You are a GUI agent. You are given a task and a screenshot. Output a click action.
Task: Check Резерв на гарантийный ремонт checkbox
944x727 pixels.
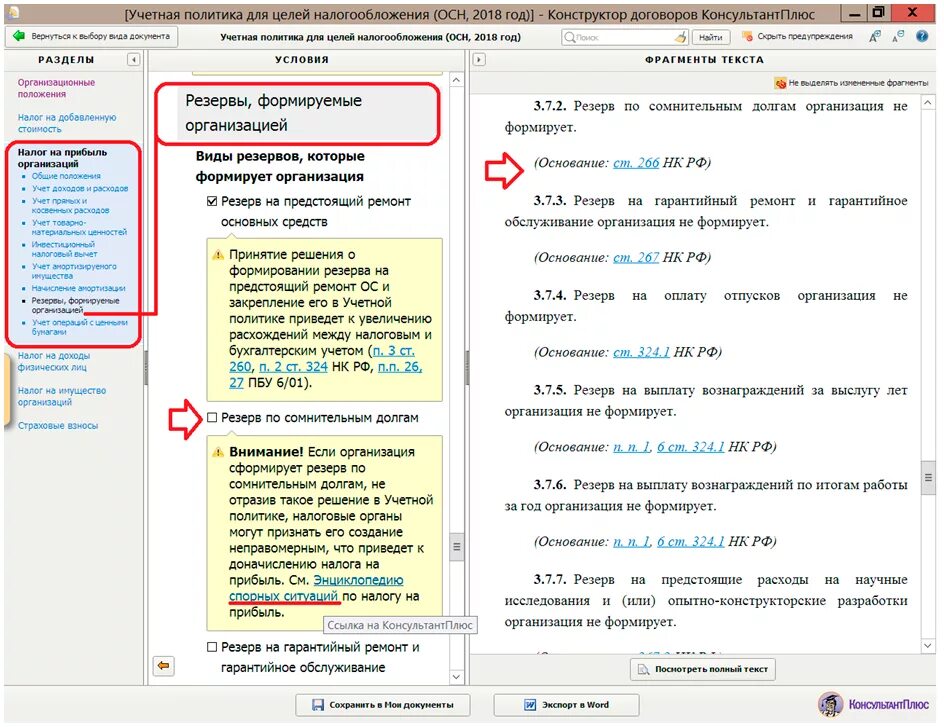[x=212, y=647]
